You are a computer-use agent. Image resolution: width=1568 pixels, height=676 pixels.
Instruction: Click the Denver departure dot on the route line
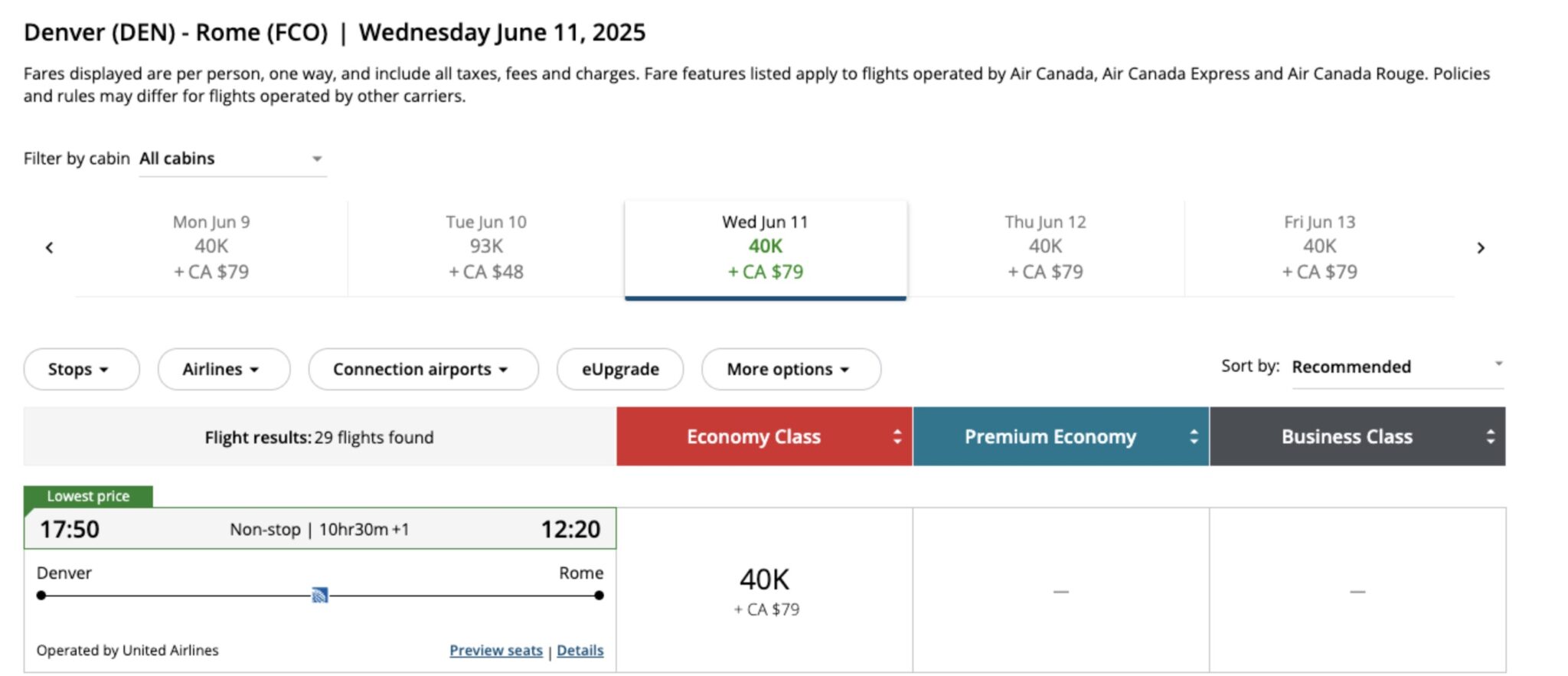click(41, 593)
